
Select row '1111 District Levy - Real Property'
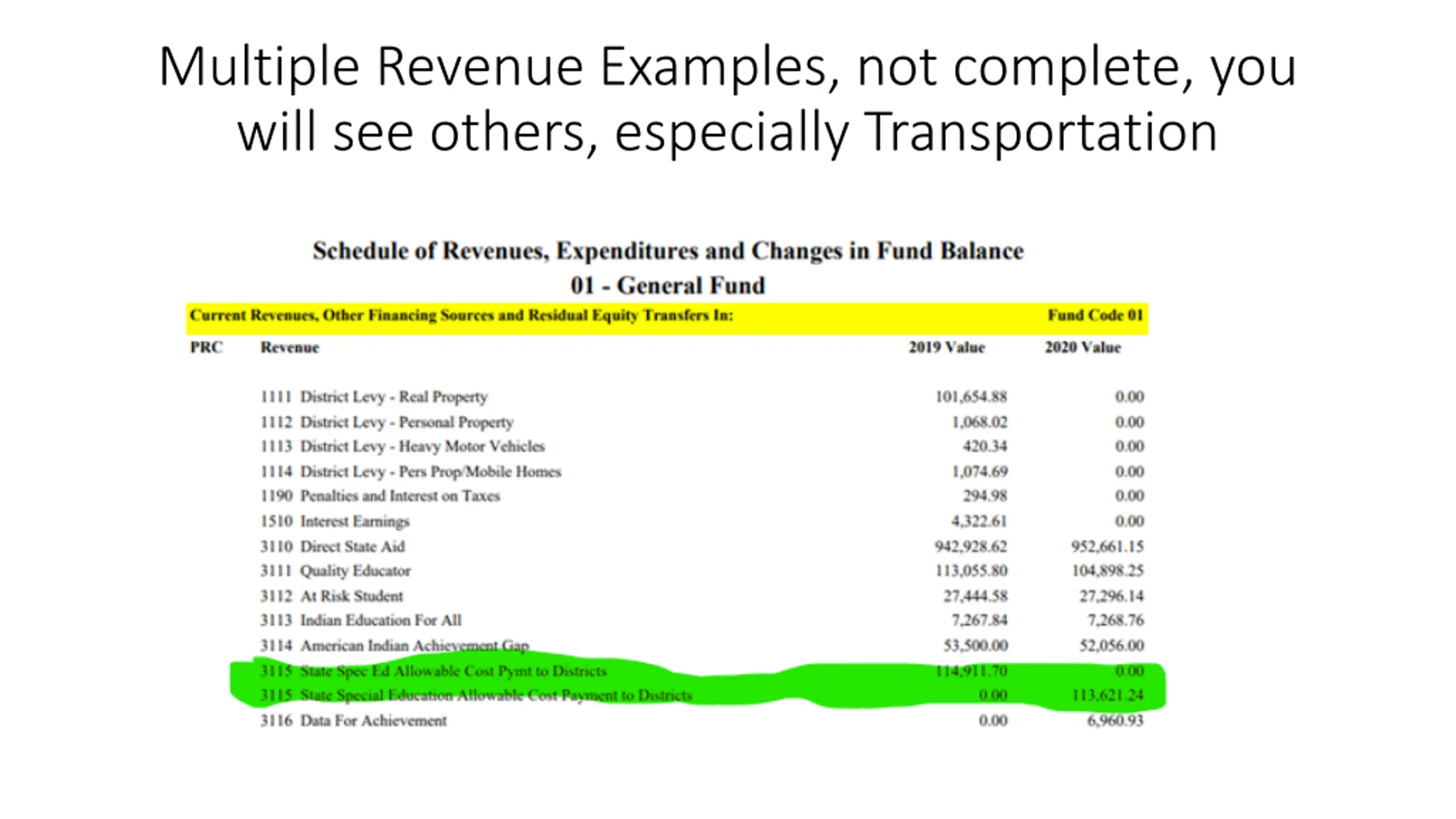[702, 396]
